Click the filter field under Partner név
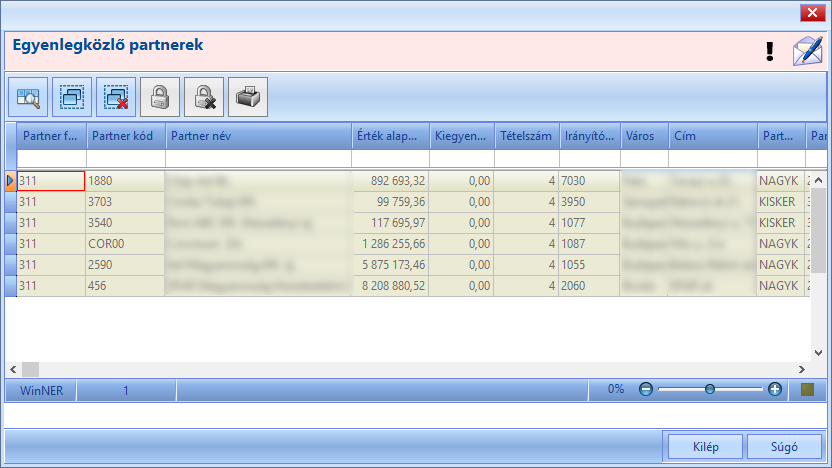This screenshot has height=468, width=832. [x=258, y=159]
